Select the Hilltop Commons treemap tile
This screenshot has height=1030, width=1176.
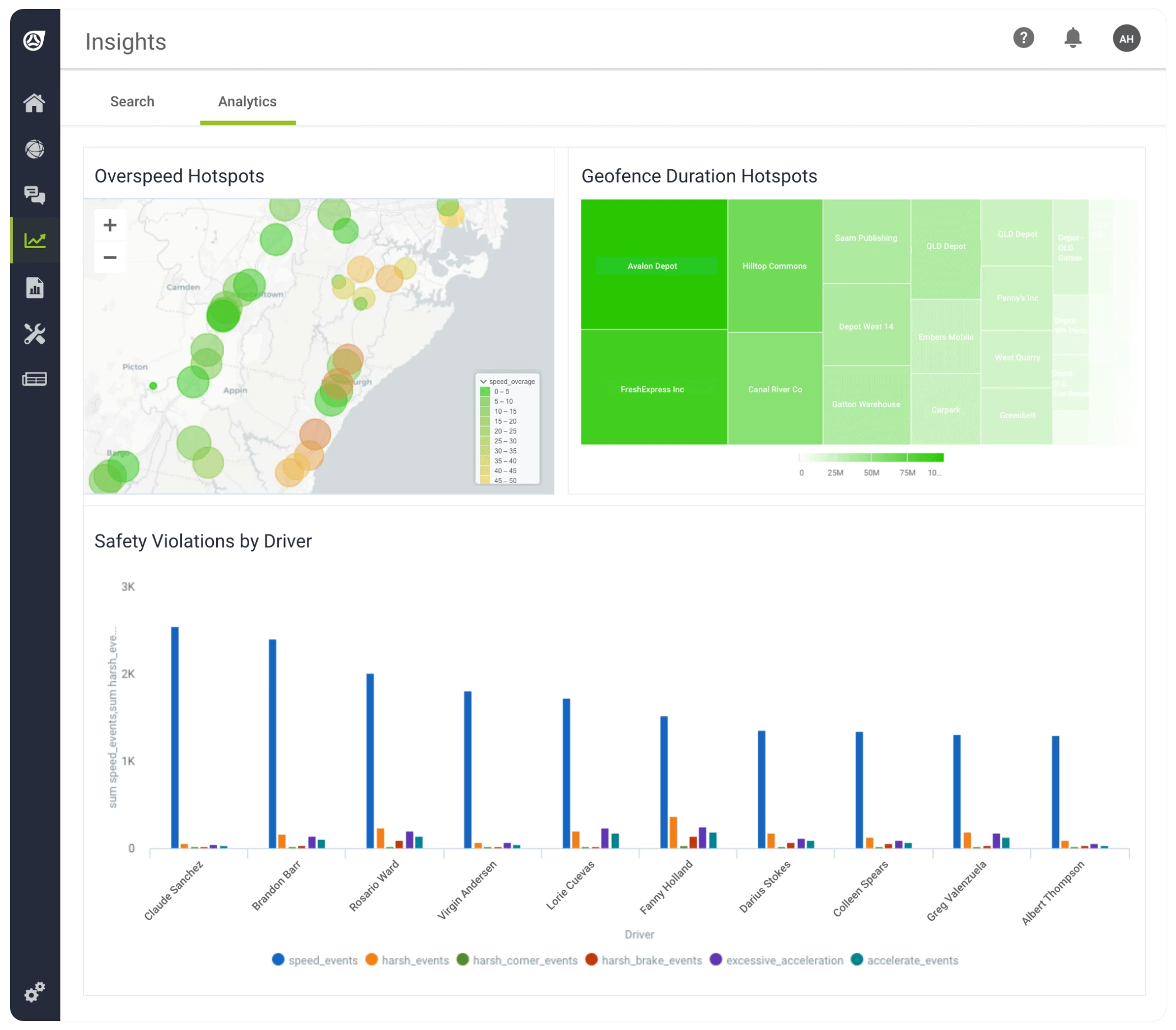pos(774,265)
